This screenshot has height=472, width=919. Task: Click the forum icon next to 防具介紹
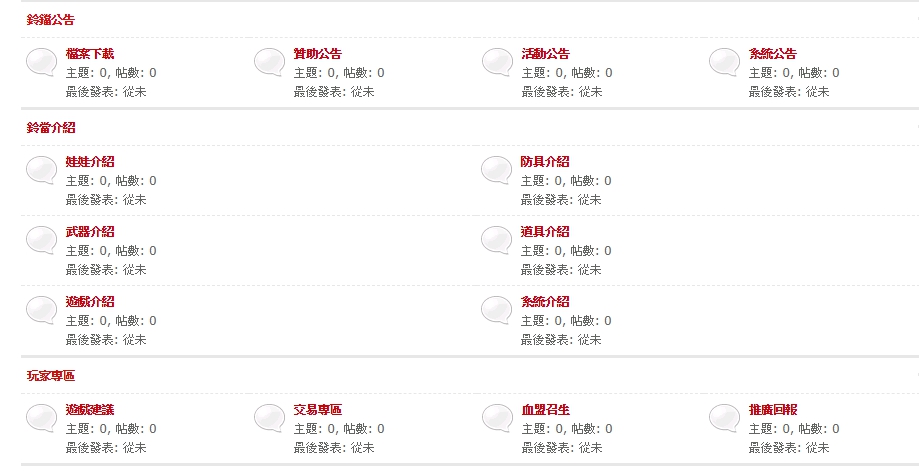click(x=497, y=171)
